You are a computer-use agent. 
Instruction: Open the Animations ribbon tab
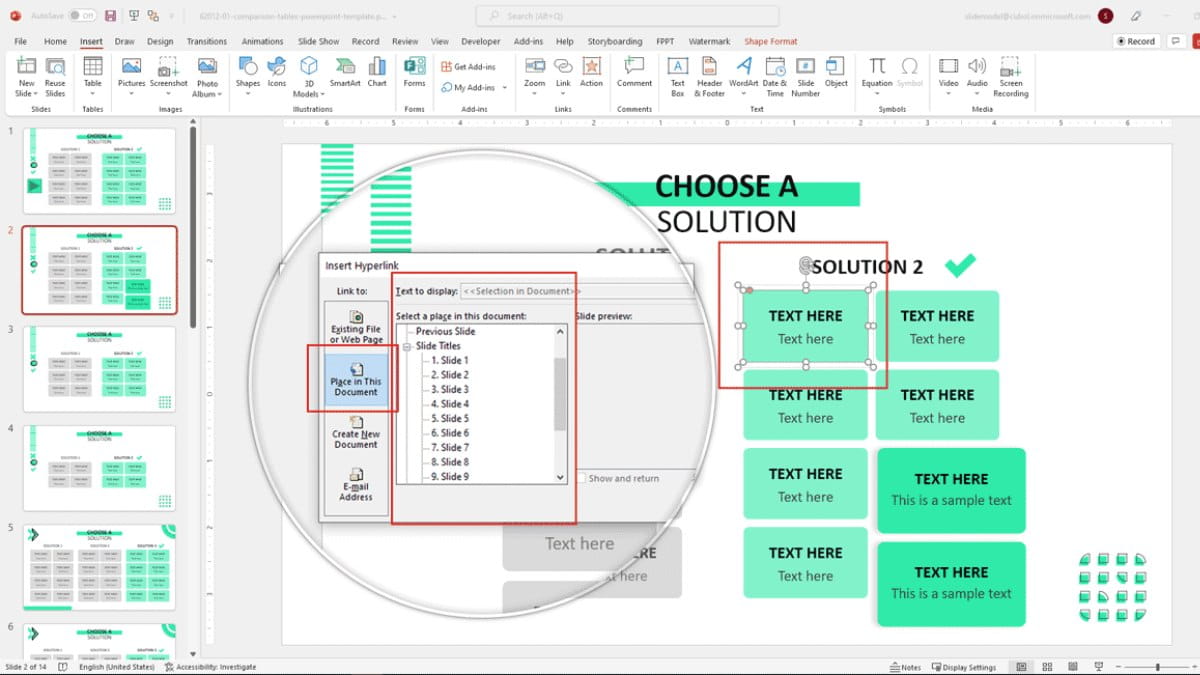click(262, 41)
